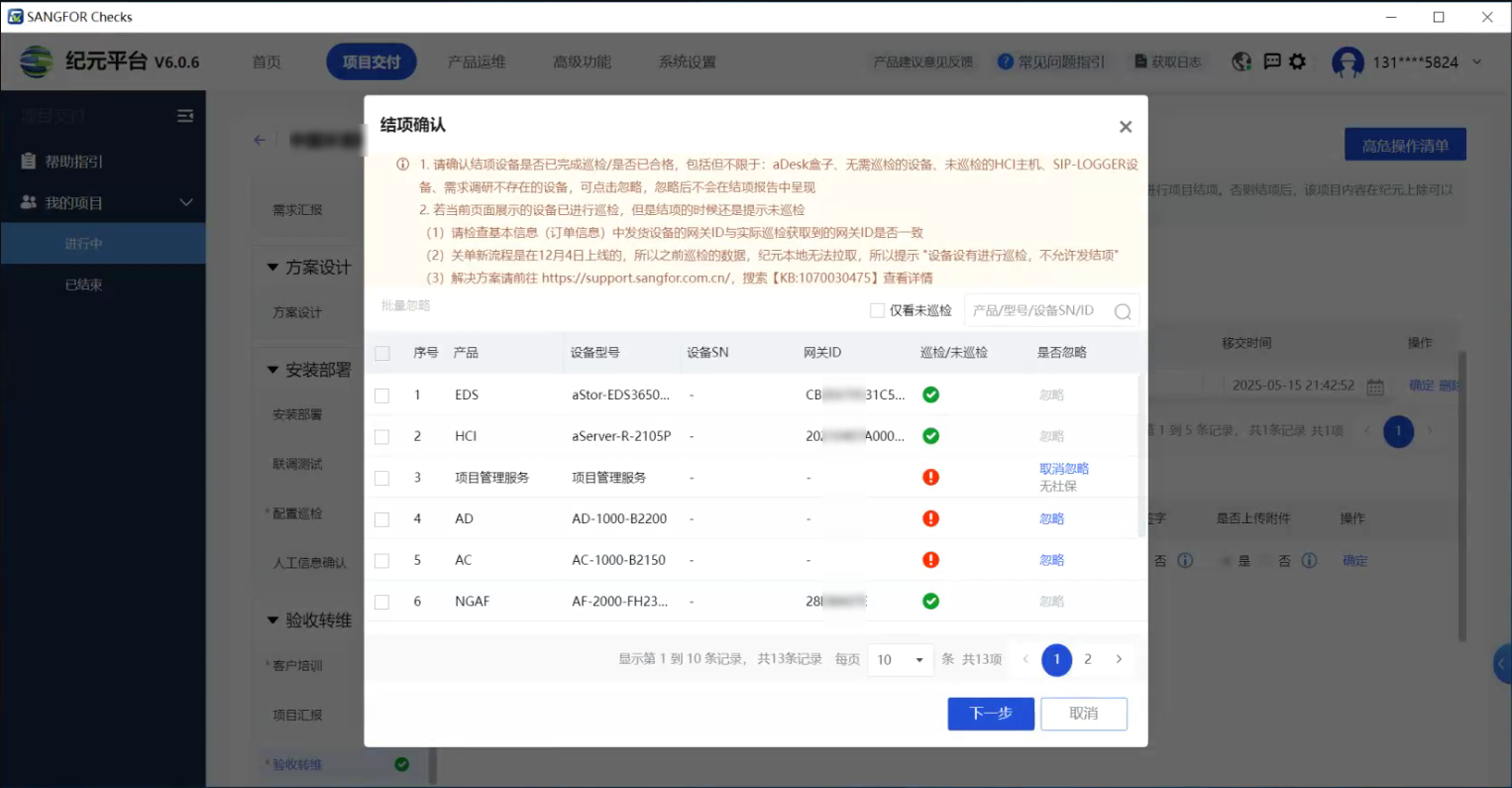Click the user avatar icon
Screen dimensions: 1512x788
pyautogui.click(x=1348, y=61)
